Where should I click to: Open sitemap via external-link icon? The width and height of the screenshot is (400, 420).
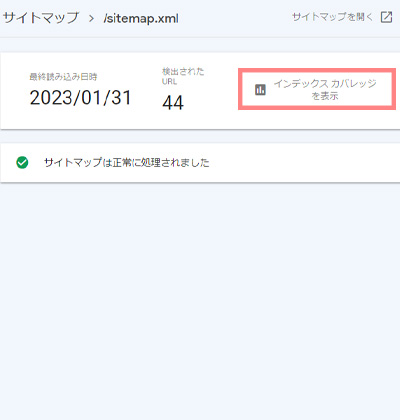click(x=386, y=17)
